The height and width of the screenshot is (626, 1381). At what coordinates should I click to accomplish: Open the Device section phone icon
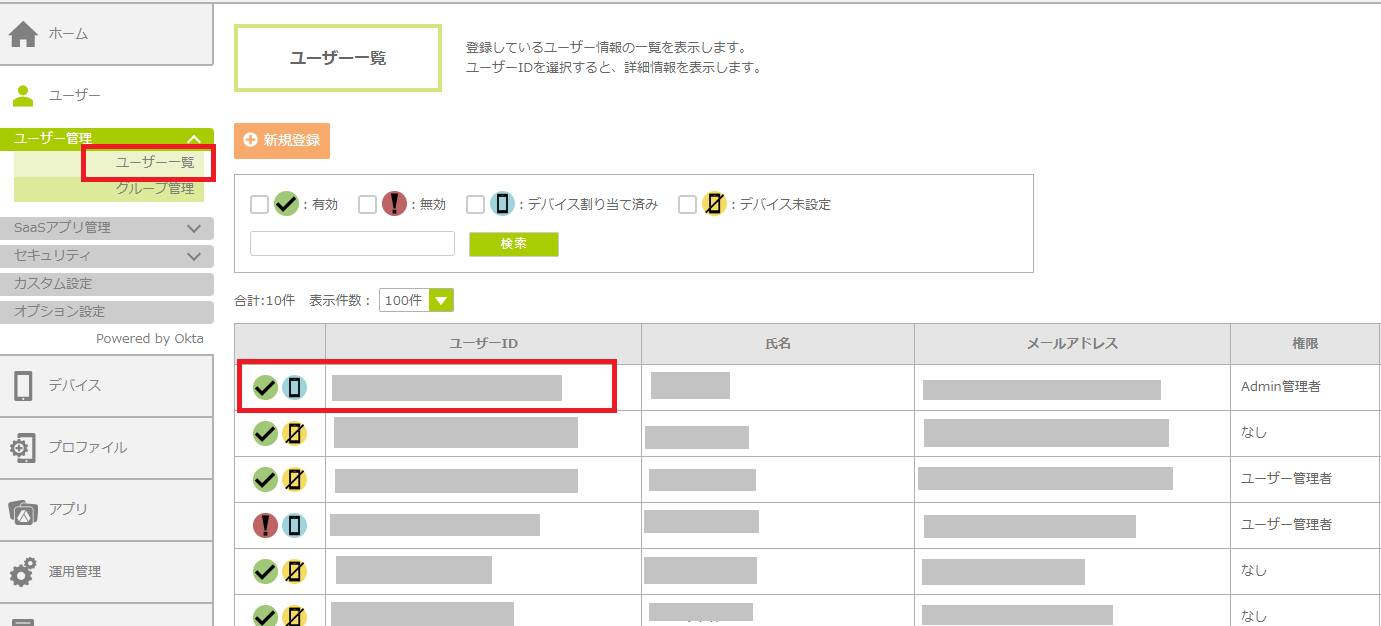coord(23,386)
